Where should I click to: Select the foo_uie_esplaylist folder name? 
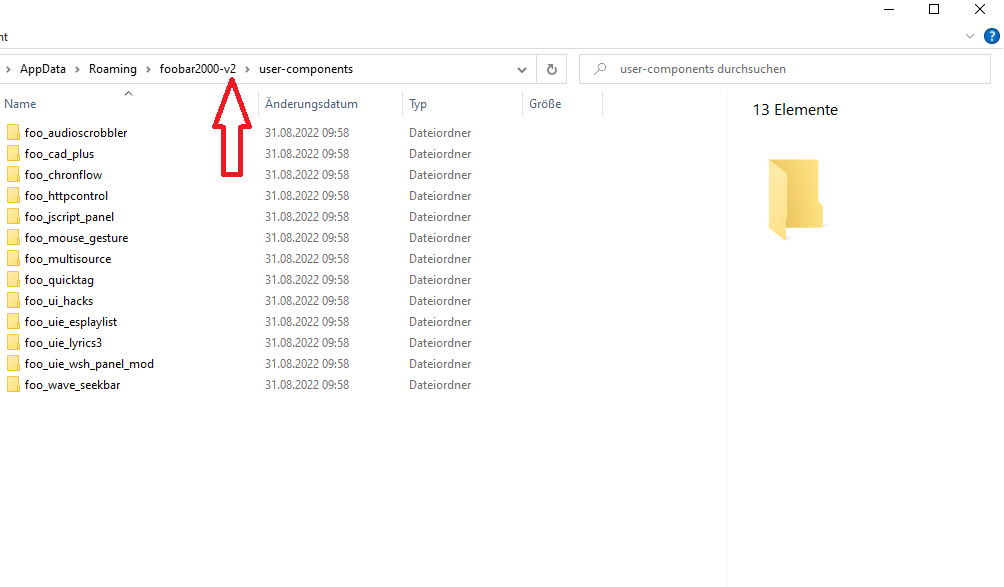pos(71,322)
